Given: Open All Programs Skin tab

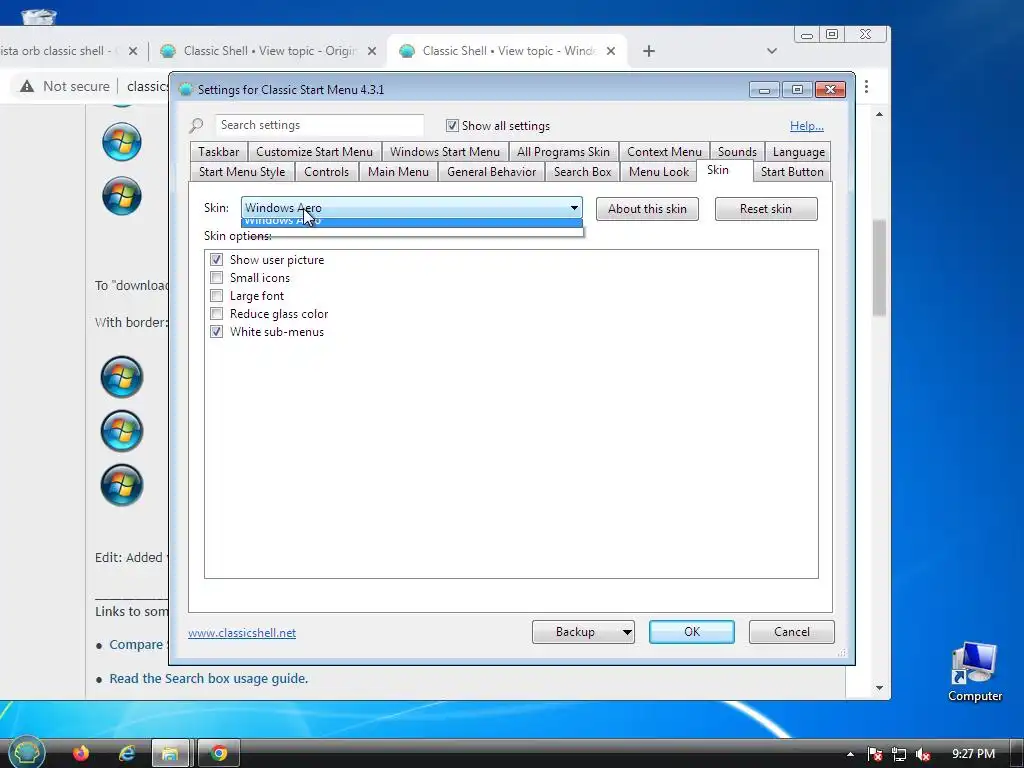Looking at the screenshot, I should tap(563, 152).
